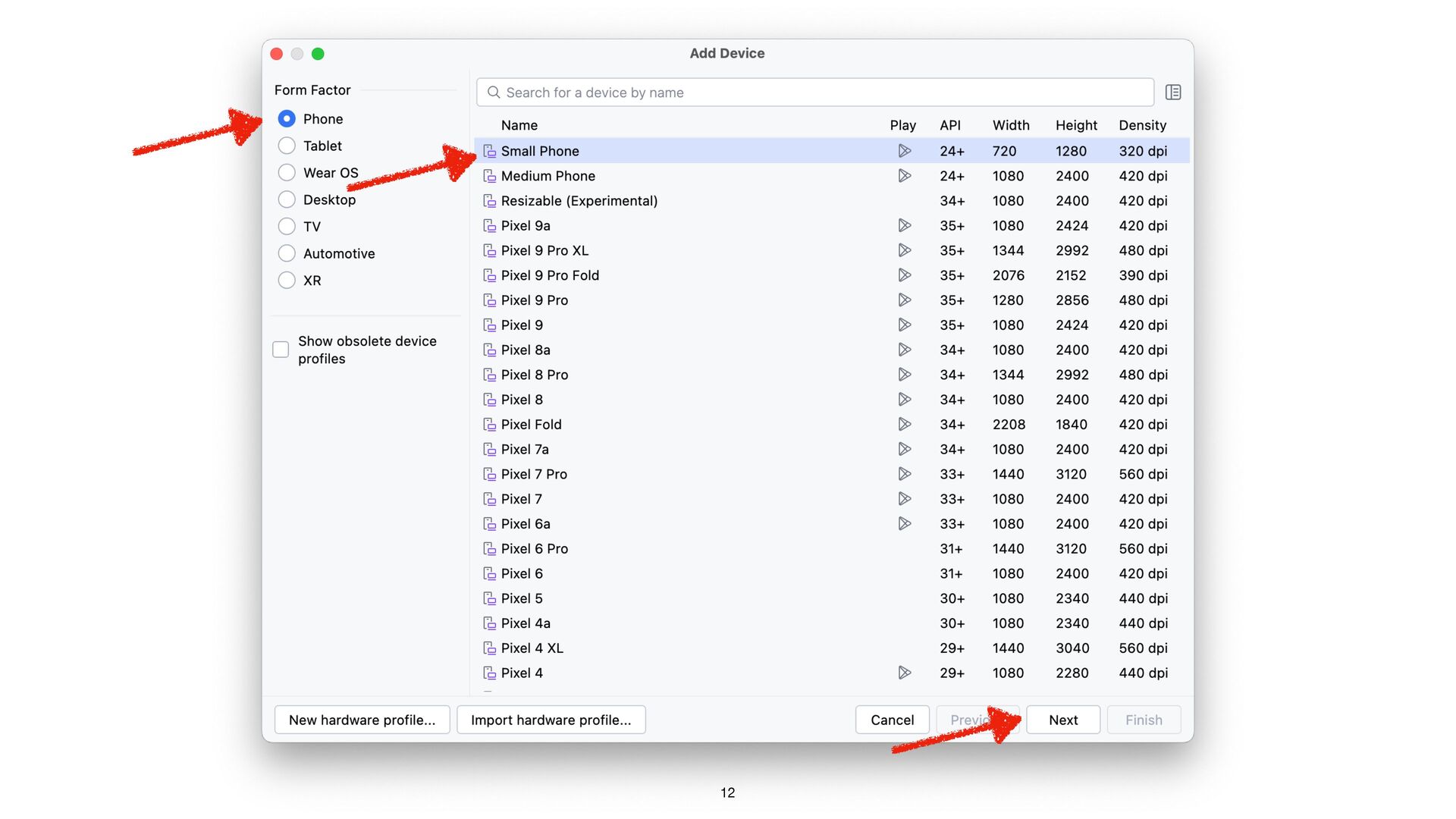This screenshot has height=819, width=1456.
Task: Click Play Store icon for Small Phone
Action: point(904,151)
